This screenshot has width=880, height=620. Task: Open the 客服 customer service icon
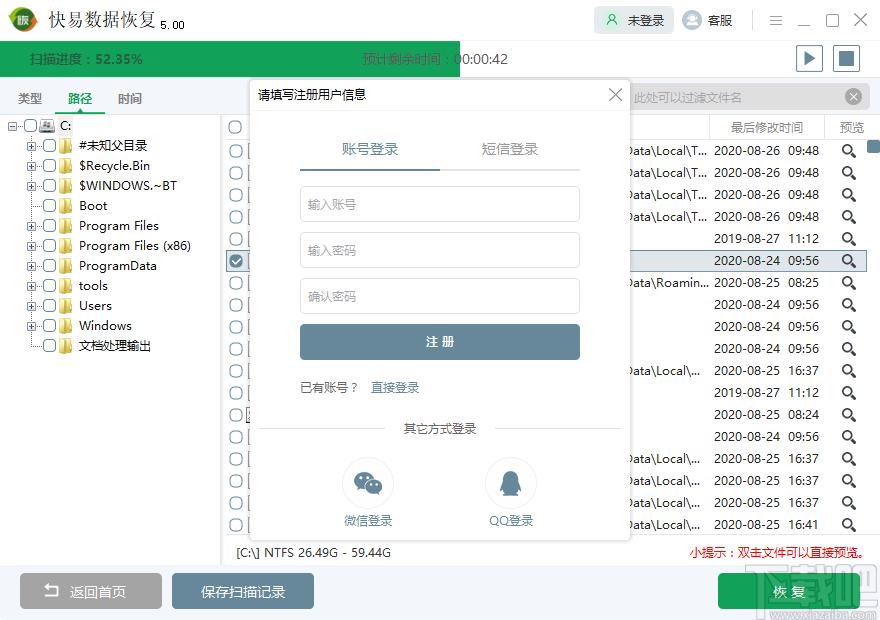691,21
